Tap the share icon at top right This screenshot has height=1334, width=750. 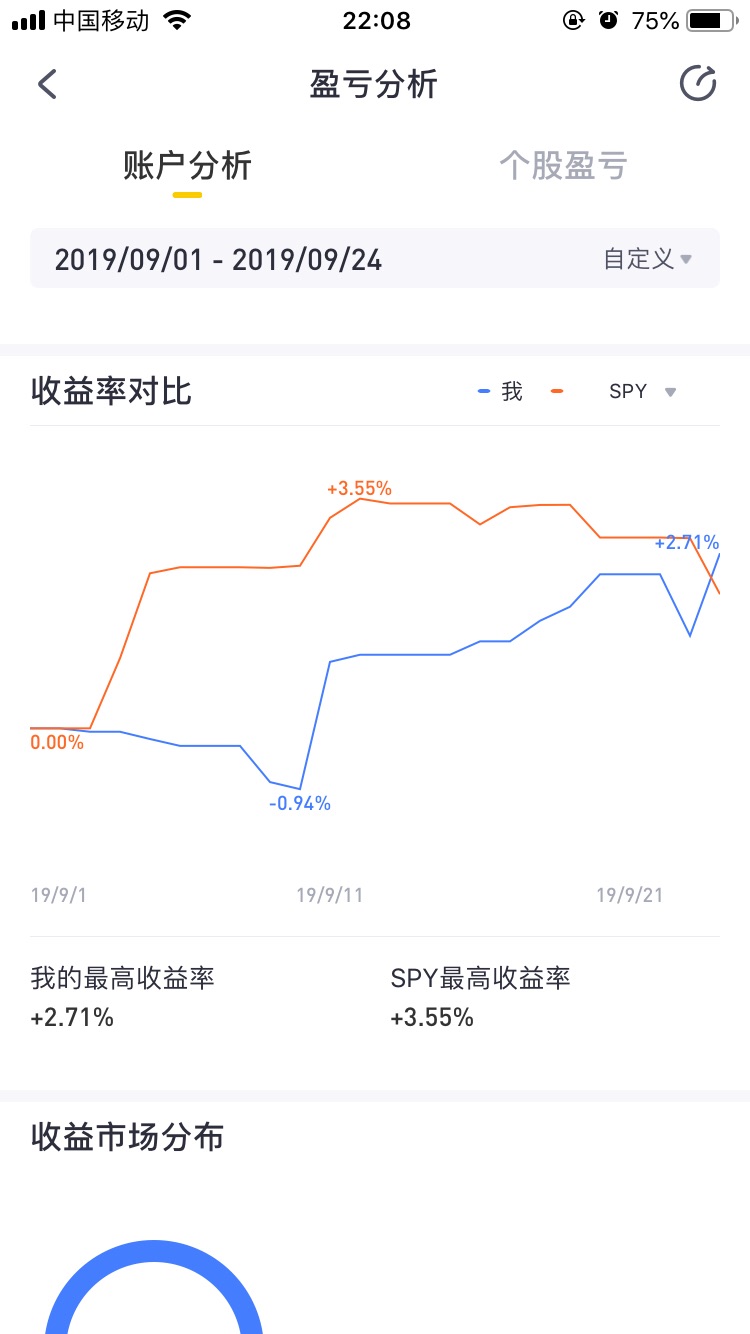coord(698,84)
